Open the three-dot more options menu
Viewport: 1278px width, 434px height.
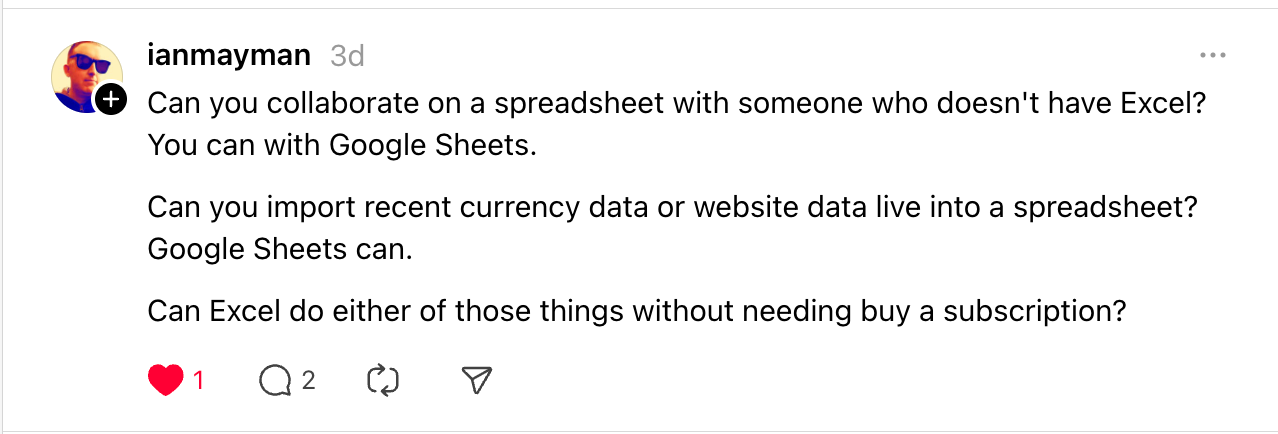click(x=1212, y=56)
